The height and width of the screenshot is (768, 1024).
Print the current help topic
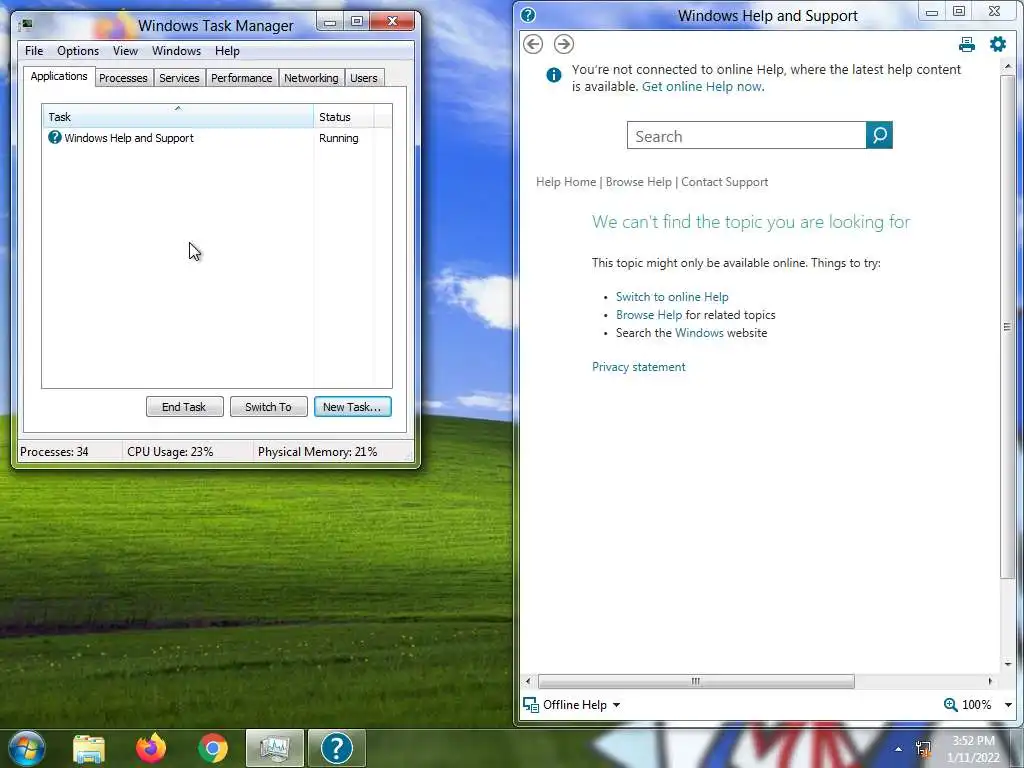(x=967, y=44)
